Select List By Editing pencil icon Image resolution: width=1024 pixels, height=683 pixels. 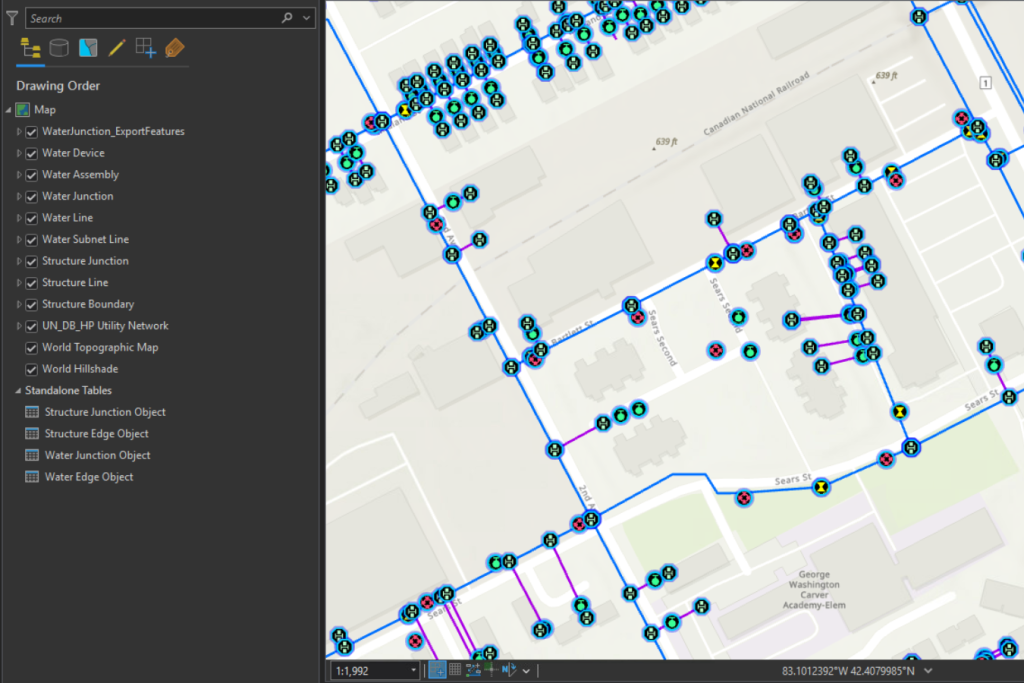(117, 48)
